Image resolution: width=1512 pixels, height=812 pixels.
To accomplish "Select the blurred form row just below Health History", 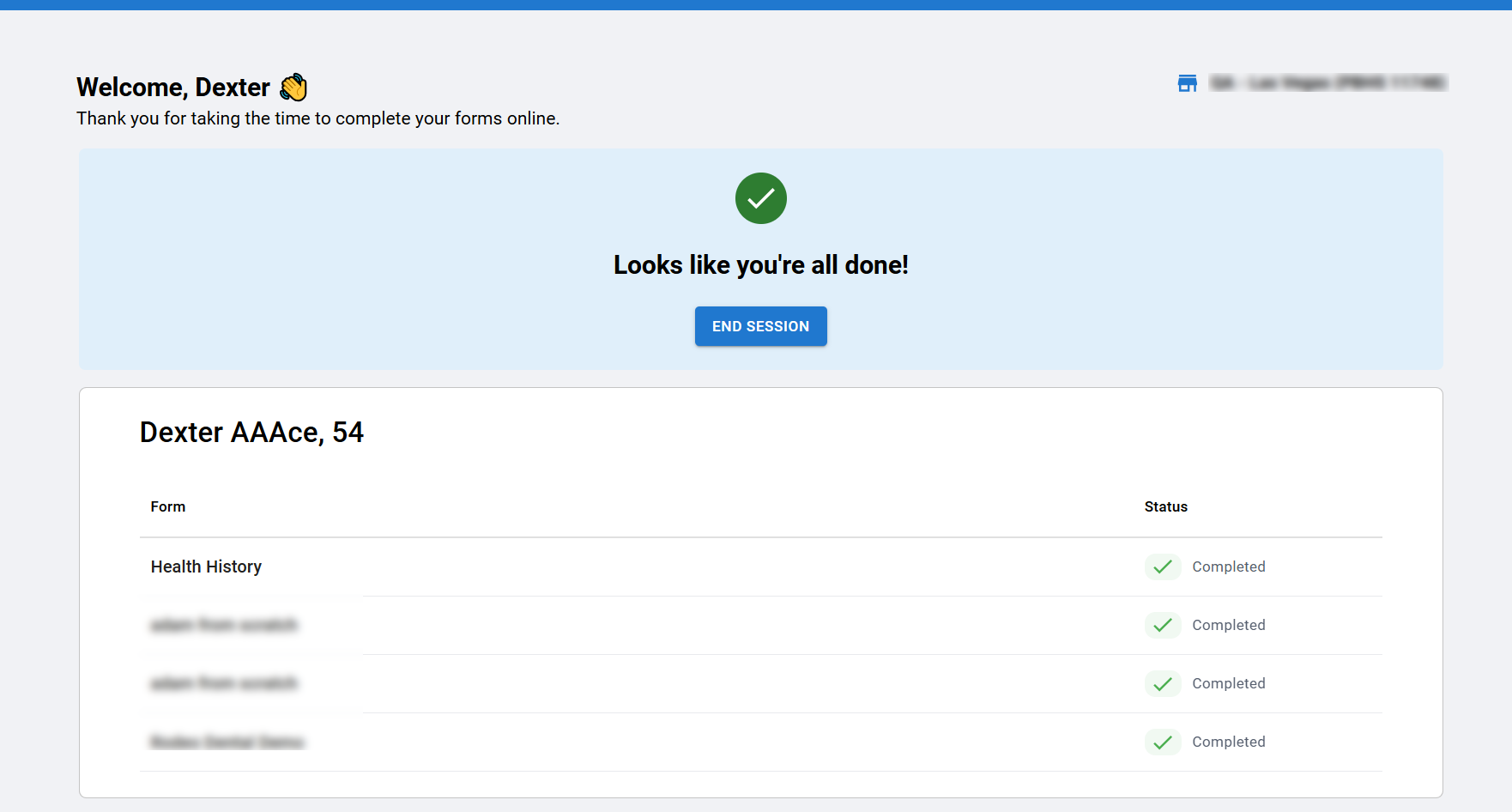I will click(x=223, y=625).
